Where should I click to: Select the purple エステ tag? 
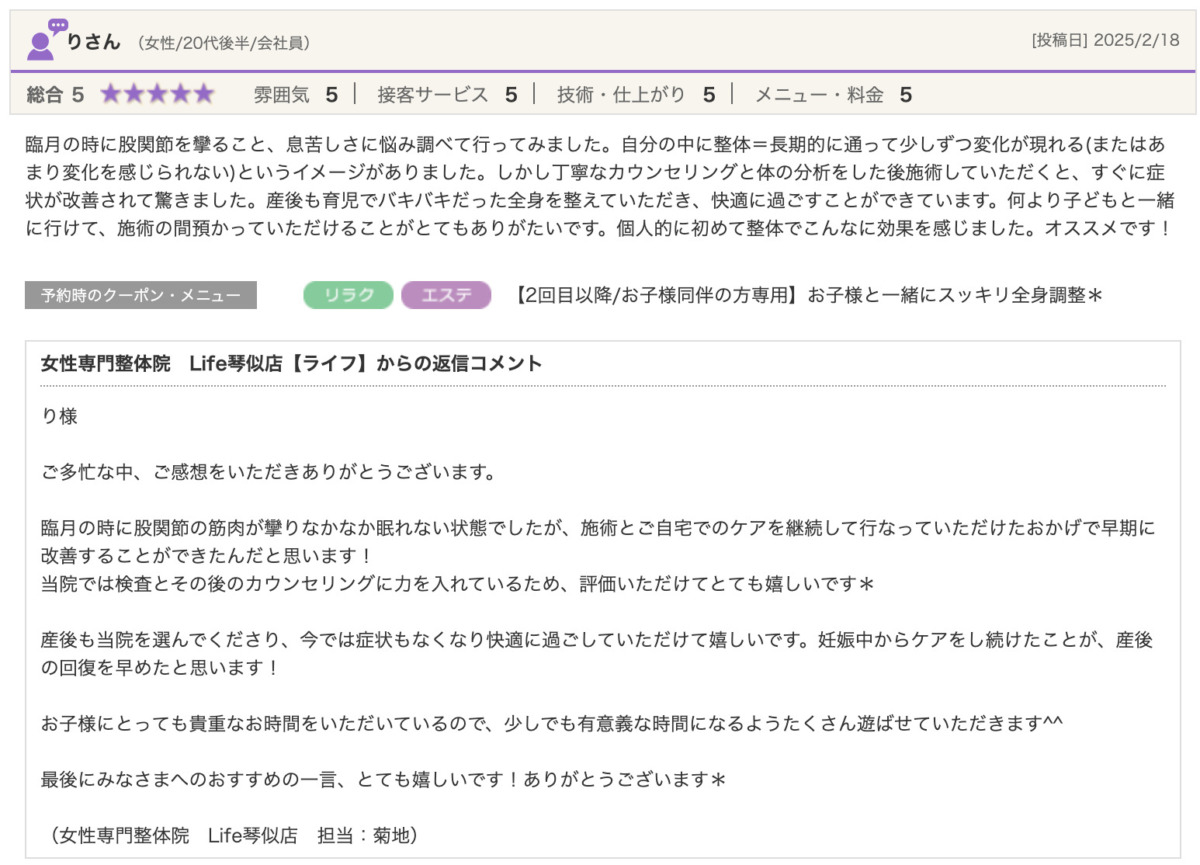pos(446,295)
